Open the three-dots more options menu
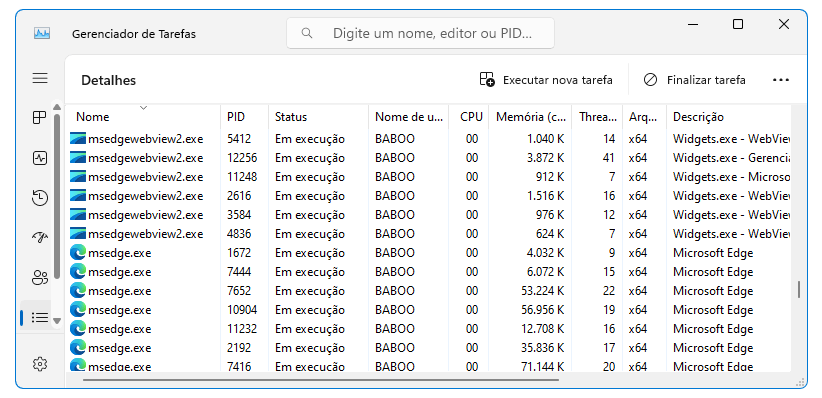822x398 pixels. coord(781,80)
